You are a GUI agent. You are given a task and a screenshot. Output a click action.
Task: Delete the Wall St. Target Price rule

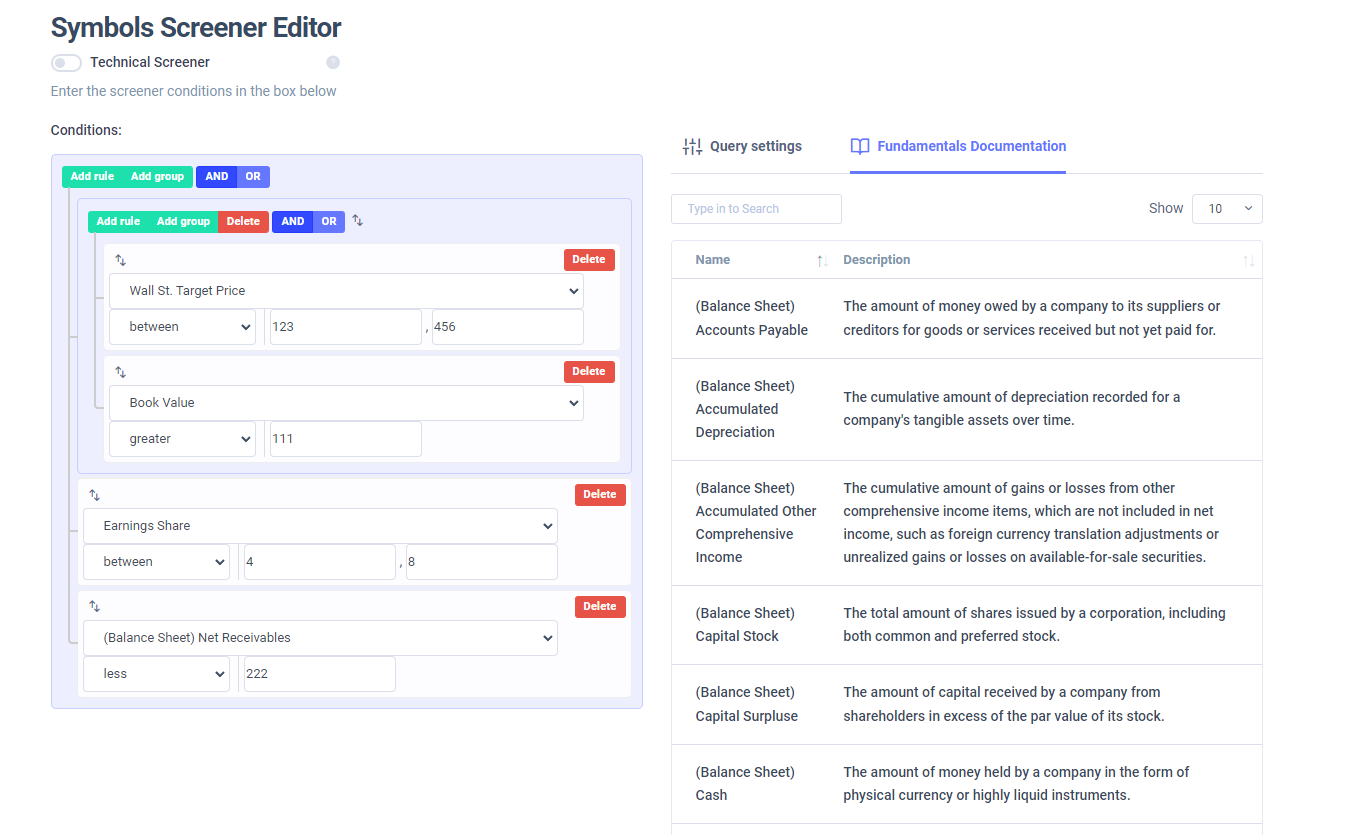(x=589, y=260)
